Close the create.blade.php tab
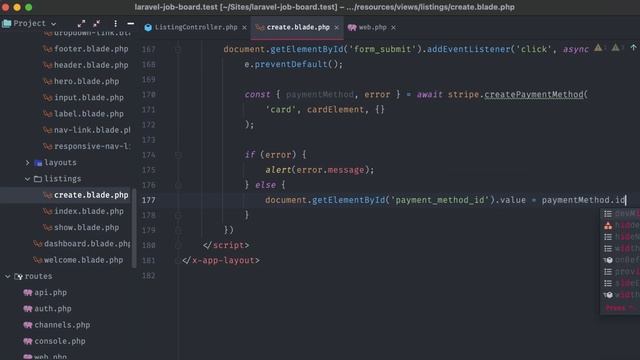Image resolution: width=640 pixels, height=360 pixels. click(x=336, y=27)
